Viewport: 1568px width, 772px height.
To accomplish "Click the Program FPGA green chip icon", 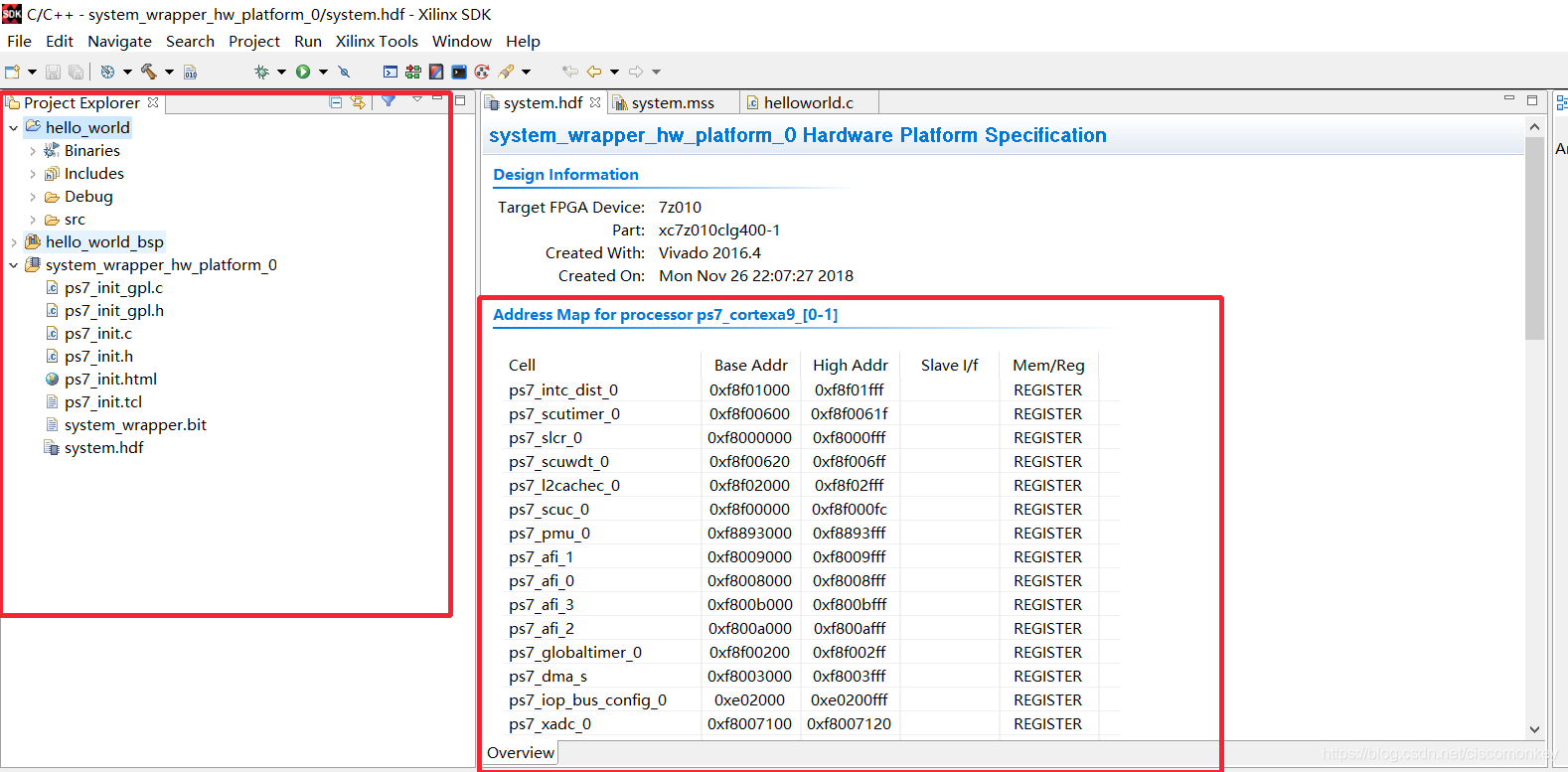I will coord(413,72).
